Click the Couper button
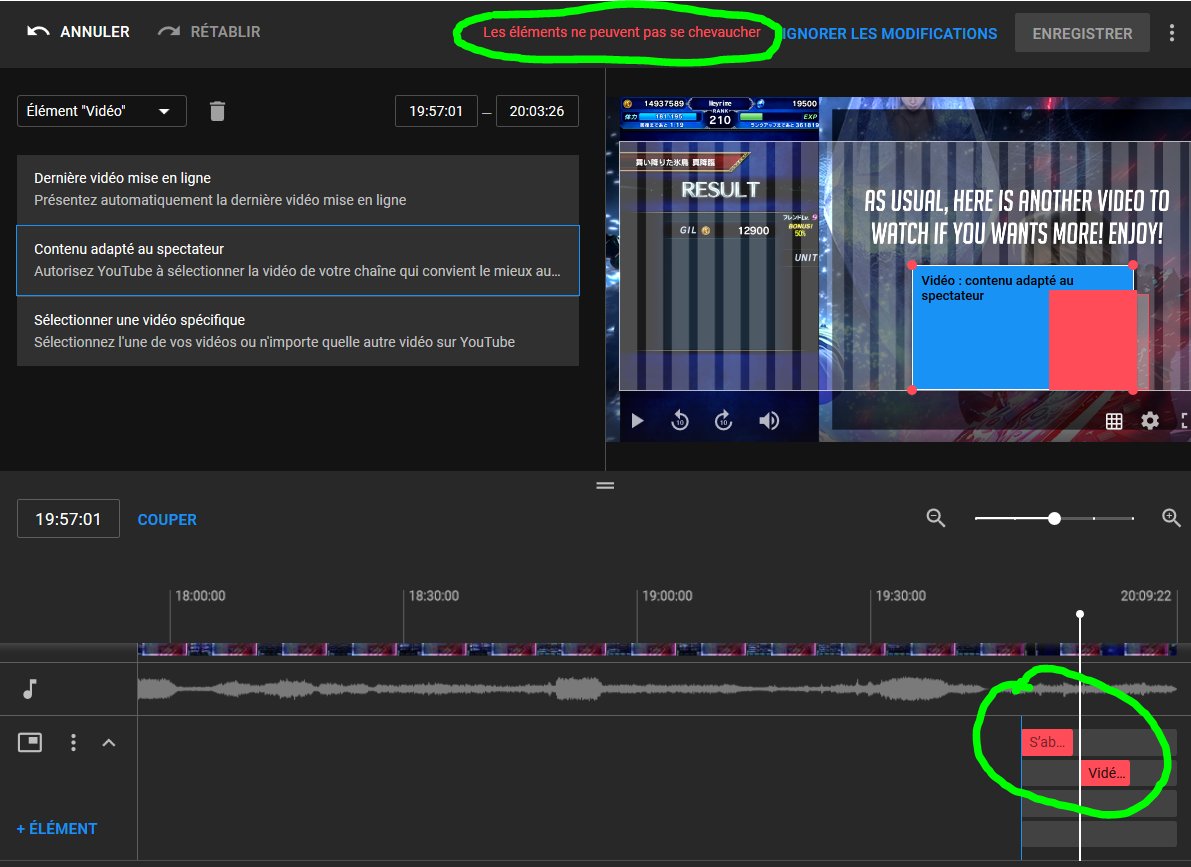Screen dimensions: 1191x867 coord(167,520)
